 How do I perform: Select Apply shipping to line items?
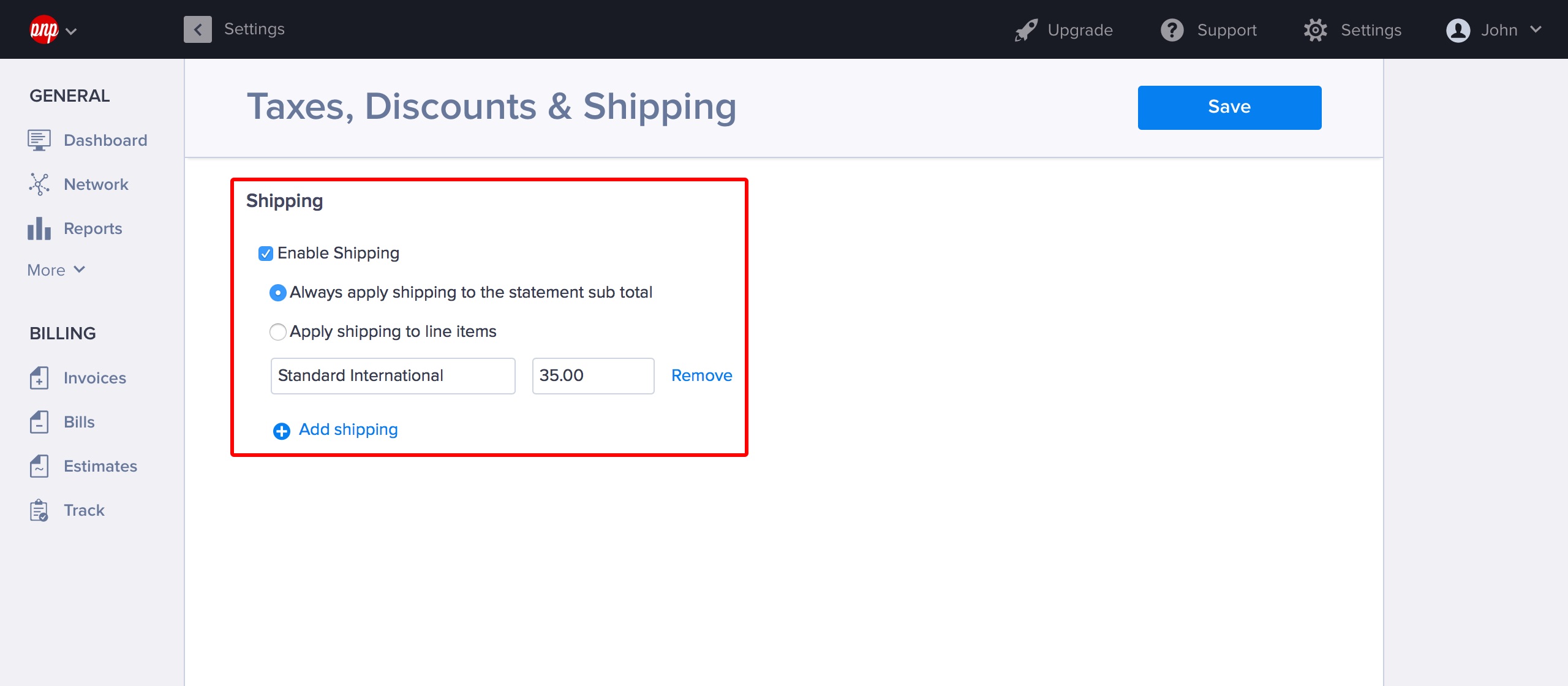(278, 332)
